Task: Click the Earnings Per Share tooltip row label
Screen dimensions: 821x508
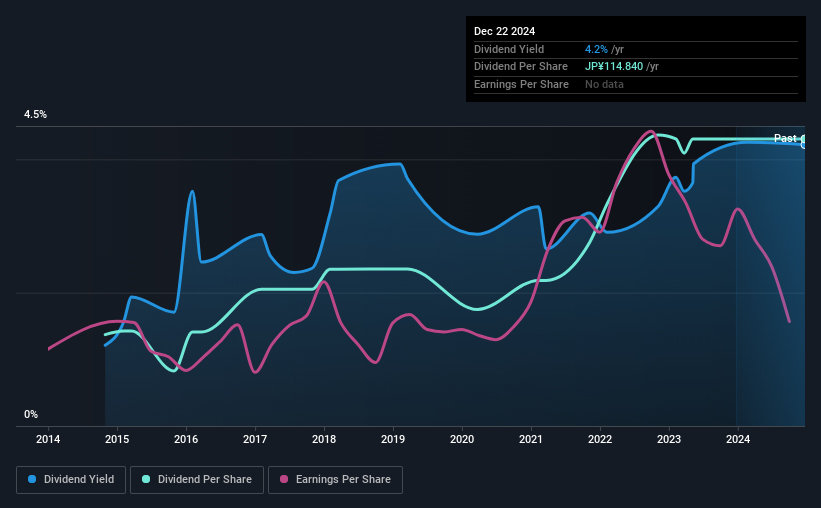Action: pyautogui.click(x=521, y=84)
